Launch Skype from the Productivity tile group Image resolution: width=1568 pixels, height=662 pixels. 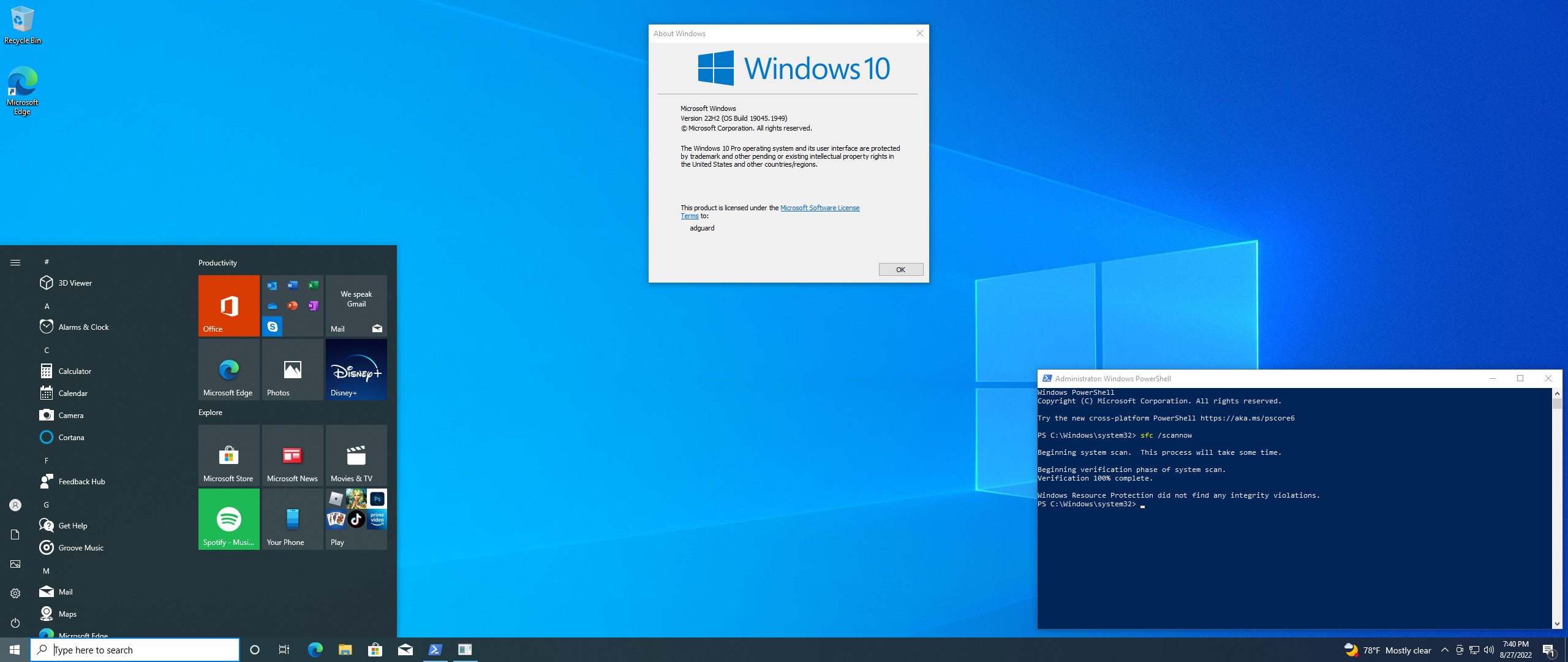(x=273, y=327)
